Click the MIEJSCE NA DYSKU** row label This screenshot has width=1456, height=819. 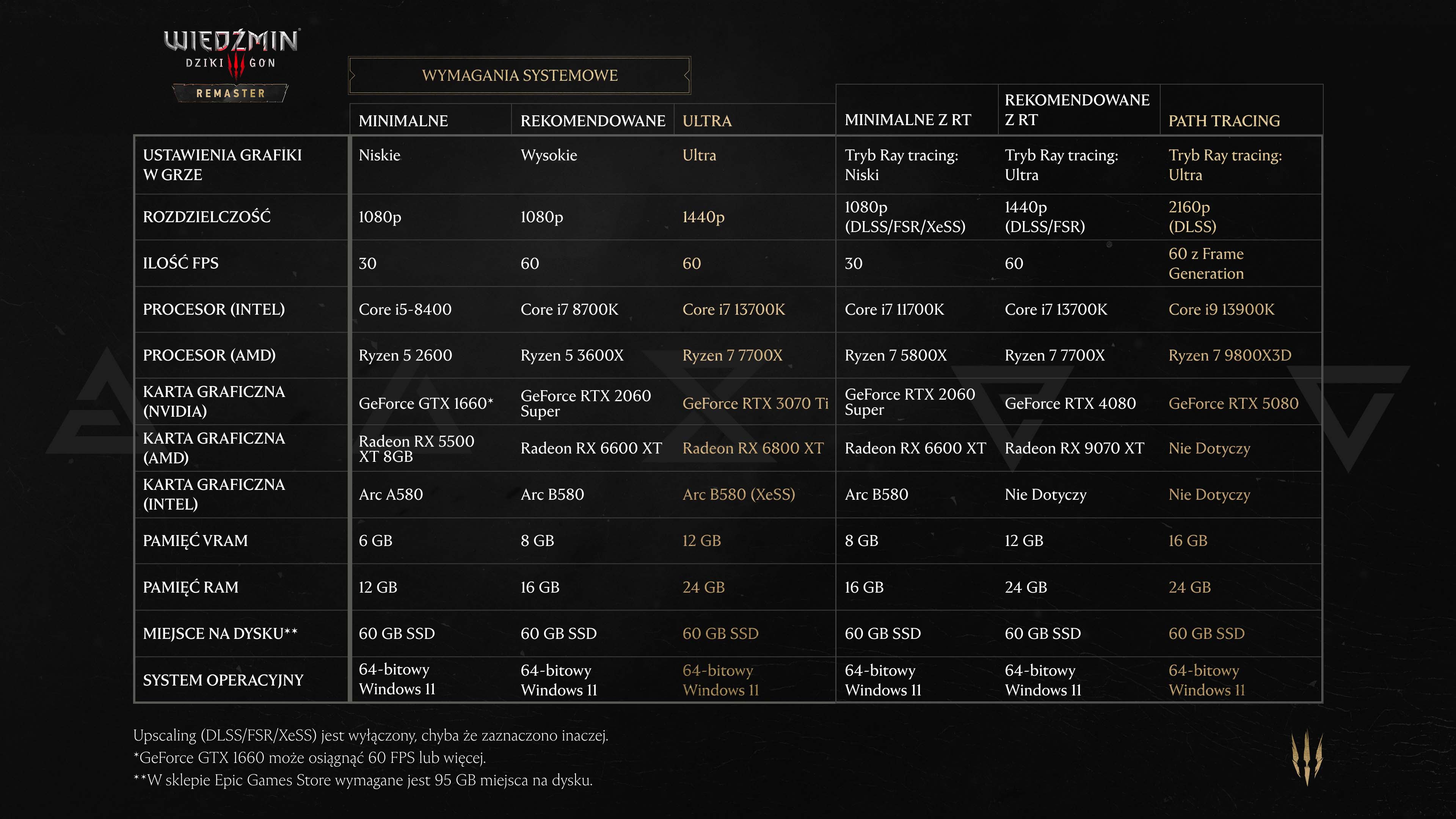click(220, 633)
